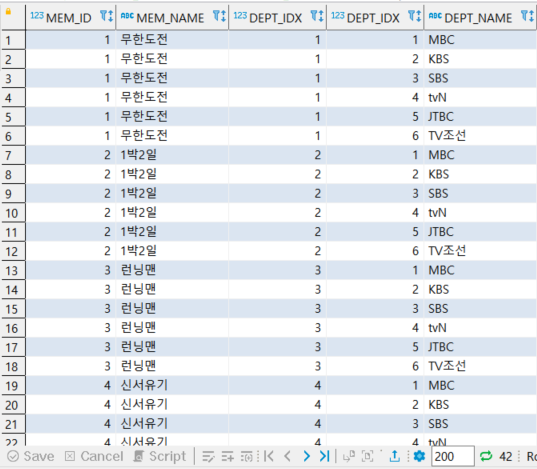Click the row count label 42

(506, 457)
